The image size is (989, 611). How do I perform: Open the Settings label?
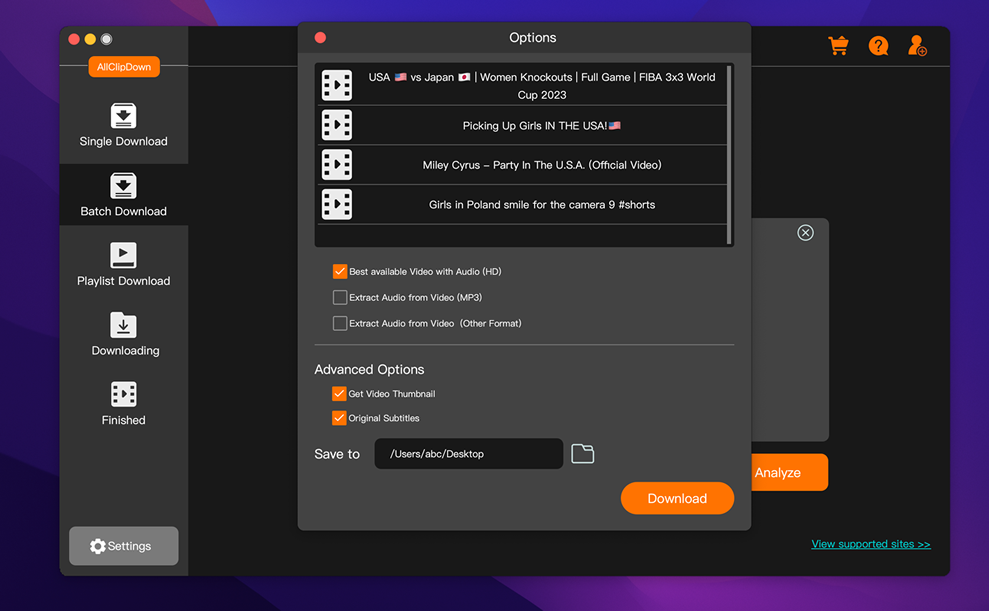click(129, 546)
